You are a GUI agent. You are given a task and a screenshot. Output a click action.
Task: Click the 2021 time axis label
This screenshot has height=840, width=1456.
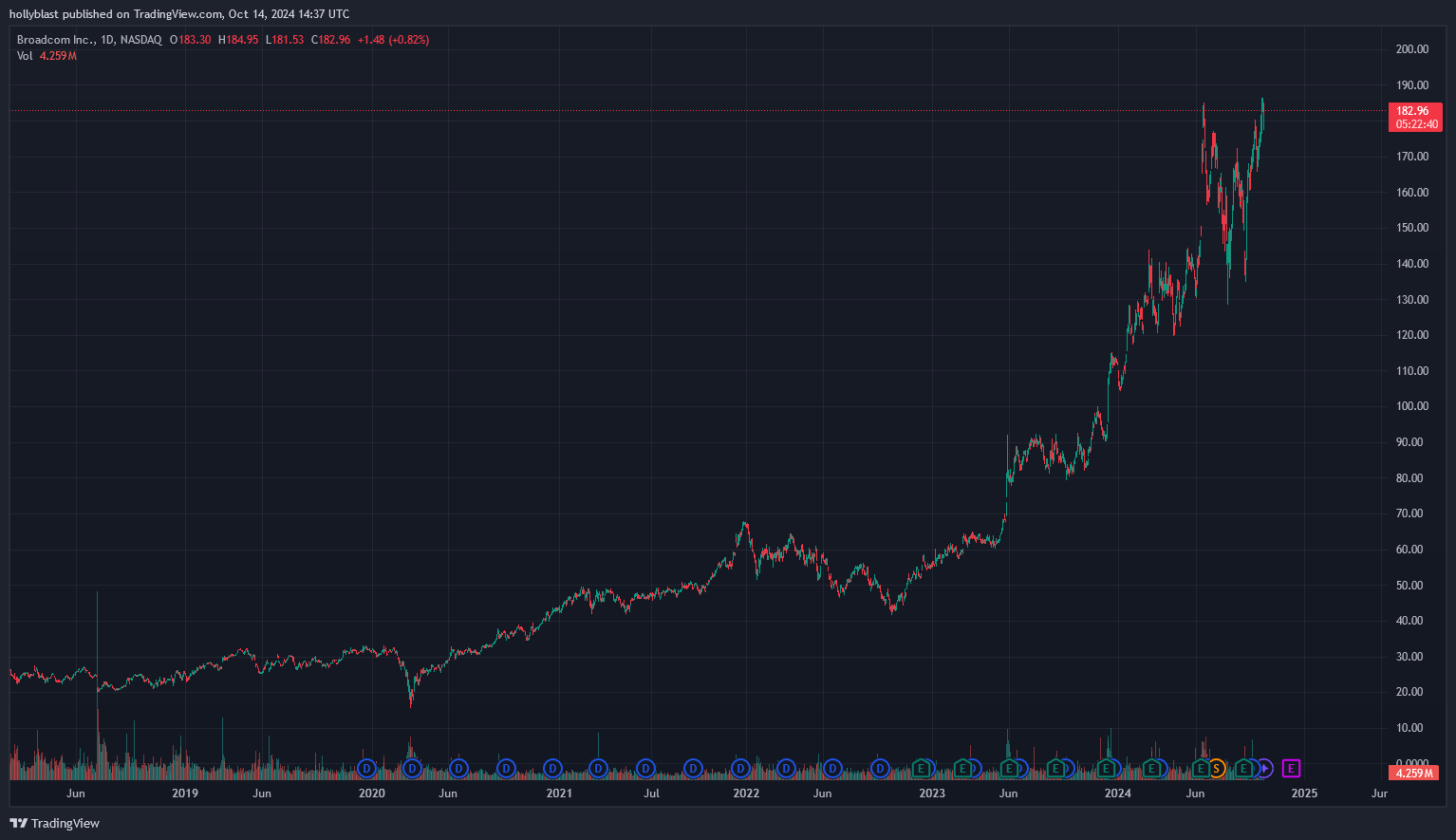[559, 793]
